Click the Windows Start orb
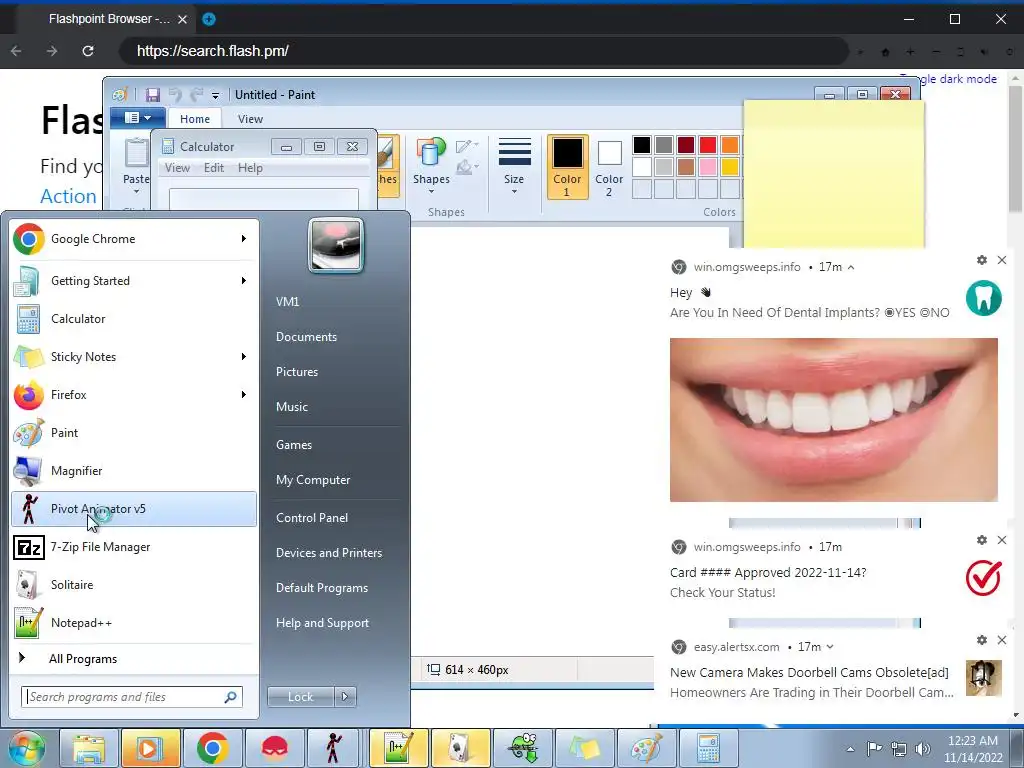This screenshot has height=768, width=1024. [26, 748]
